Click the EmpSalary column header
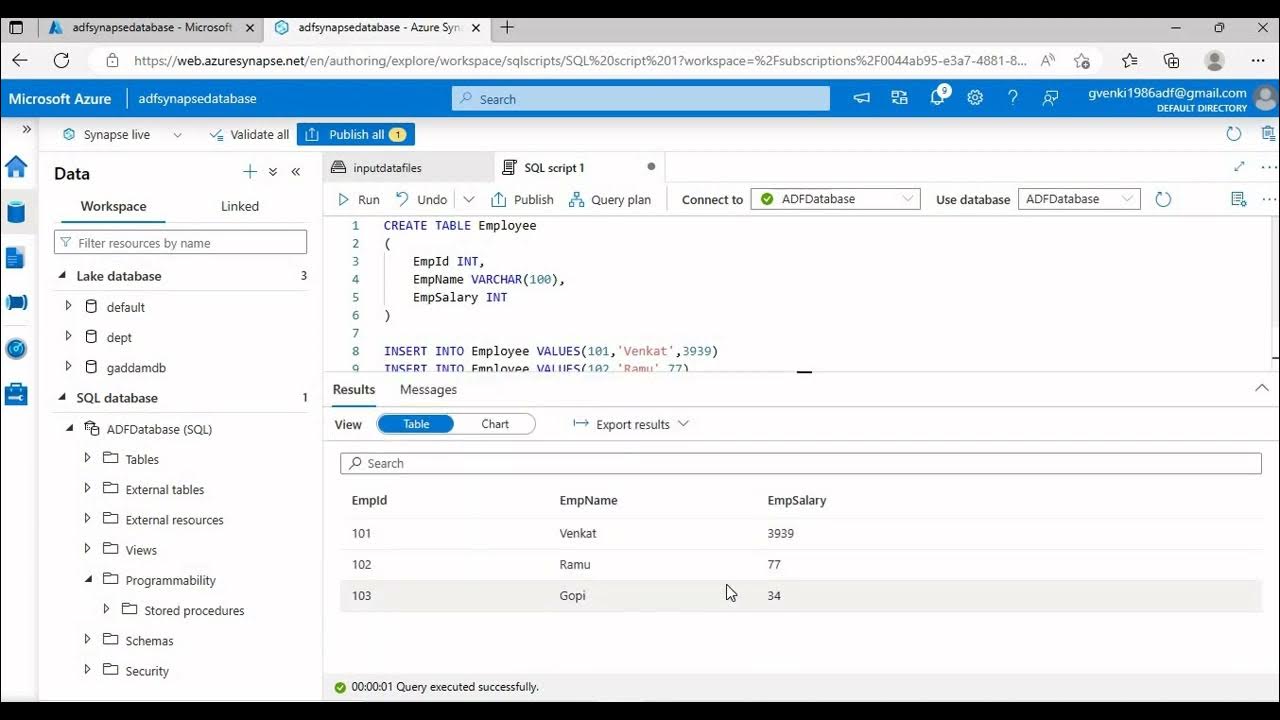 click(797, 500)
